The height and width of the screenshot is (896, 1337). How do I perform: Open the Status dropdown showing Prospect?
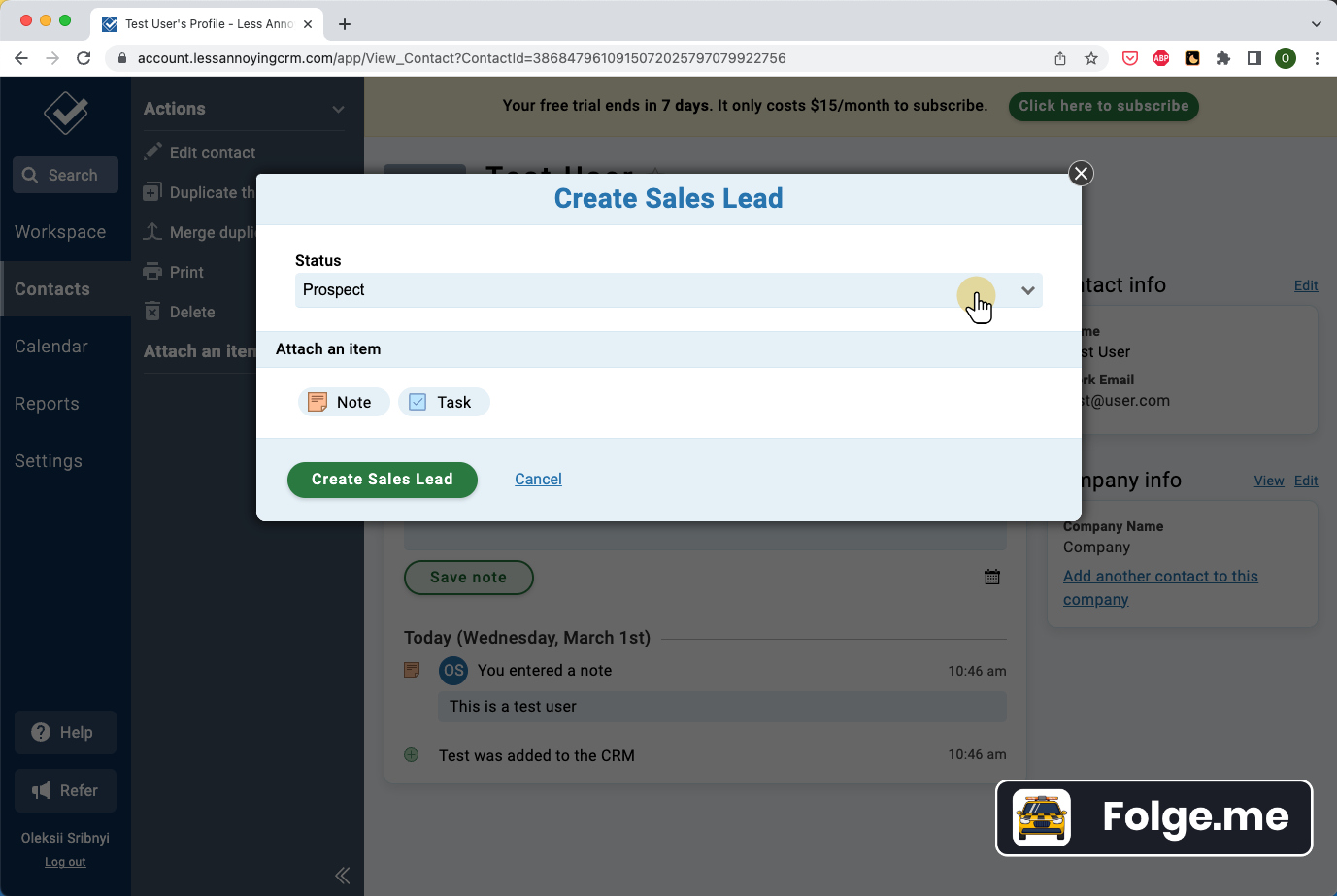(1026, 289)
